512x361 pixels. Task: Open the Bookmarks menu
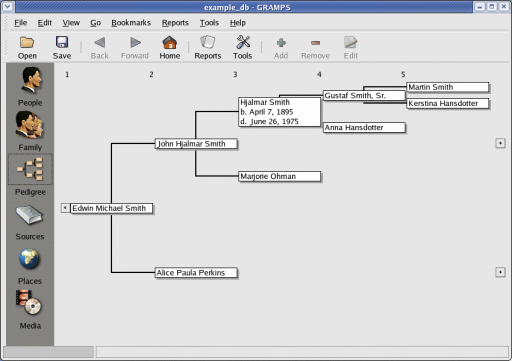(131, 23)
